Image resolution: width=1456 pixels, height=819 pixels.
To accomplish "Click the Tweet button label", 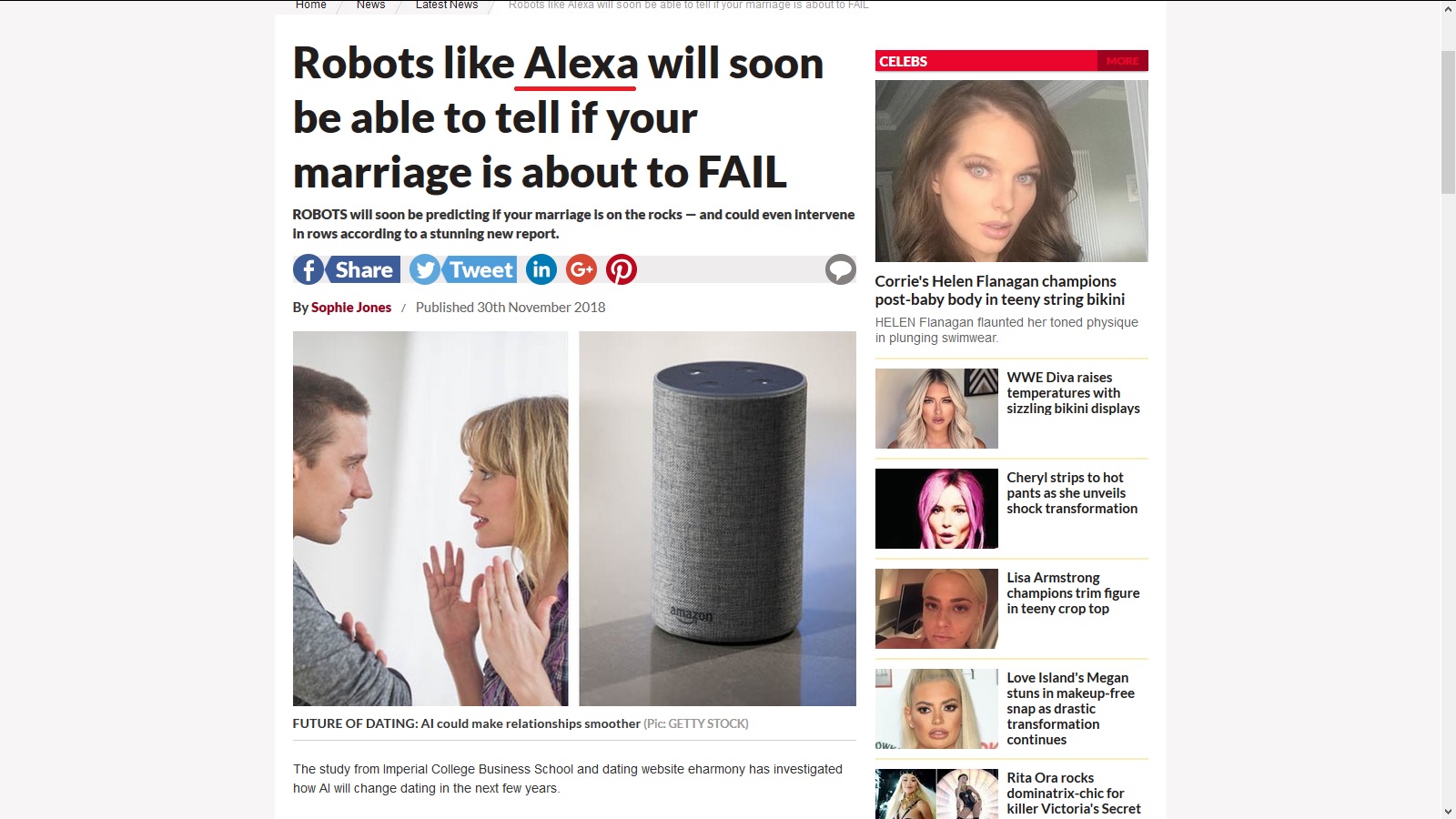I will (x=480, y=269).
